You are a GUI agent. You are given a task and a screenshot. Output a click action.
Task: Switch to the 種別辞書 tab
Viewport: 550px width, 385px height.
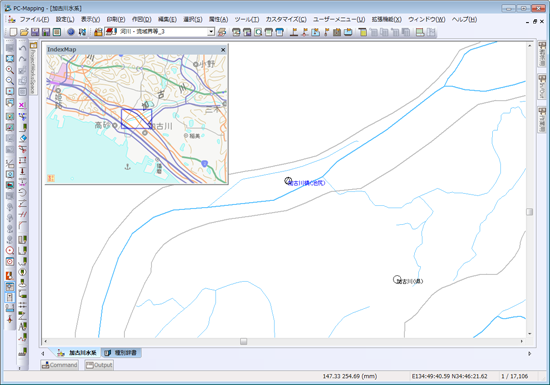point(122,353)
